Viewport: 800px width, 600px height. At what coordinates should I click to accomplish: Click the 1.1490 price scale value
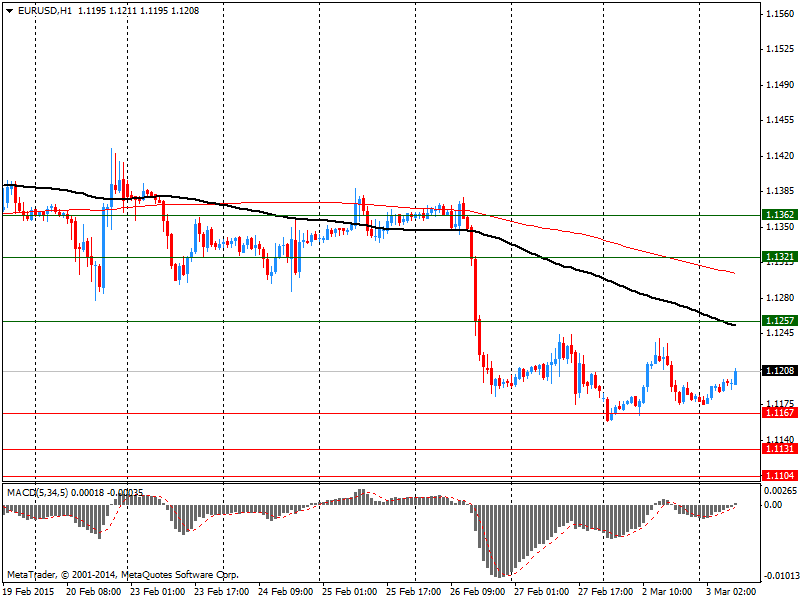click(781, 85)
